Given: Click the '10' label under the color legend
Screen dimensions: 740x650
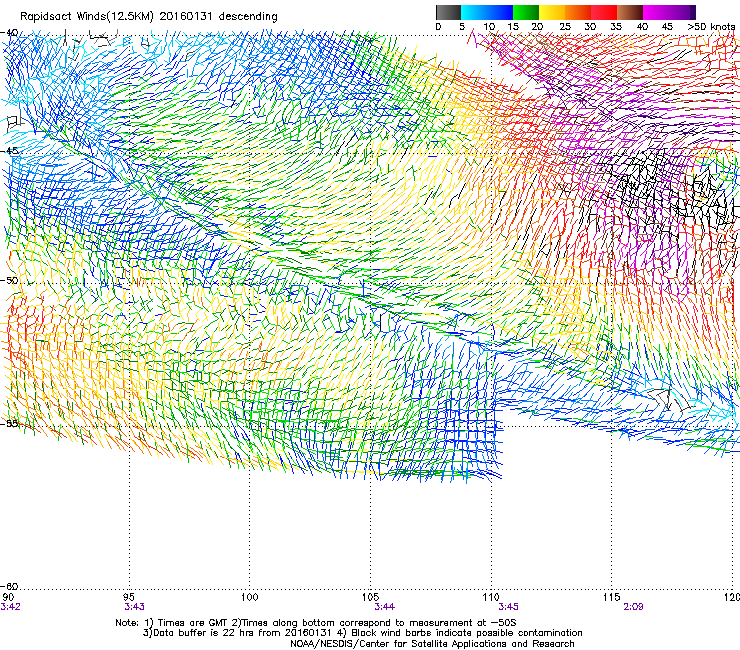Looking at the screenshot, I should click(x=489, y=26).
